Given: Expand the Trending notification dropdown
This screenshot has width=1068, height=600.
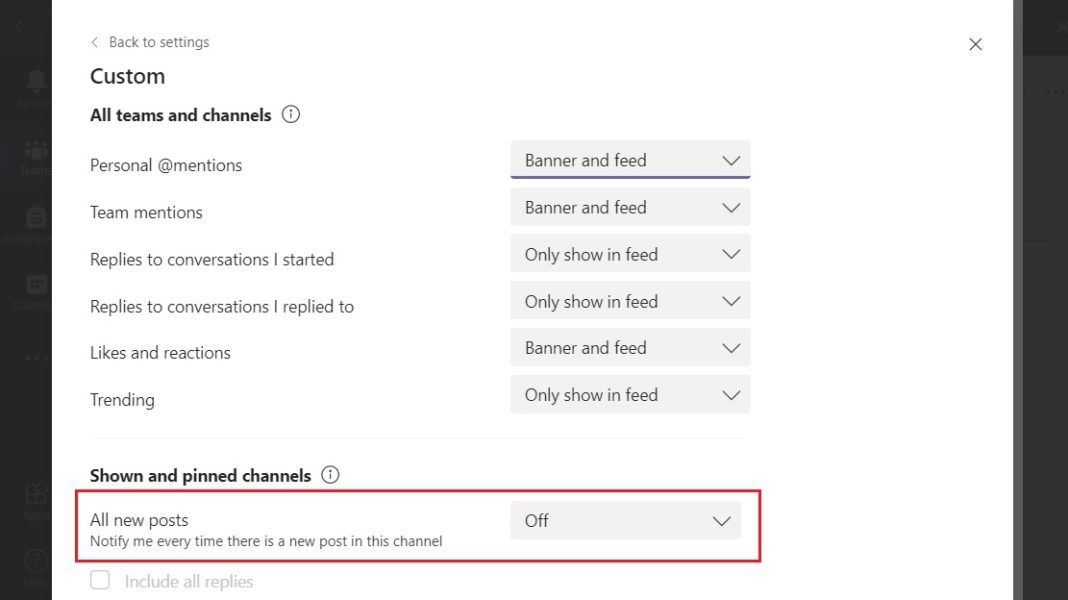Looking at the screenshot, I should click(x=630, y=394).
